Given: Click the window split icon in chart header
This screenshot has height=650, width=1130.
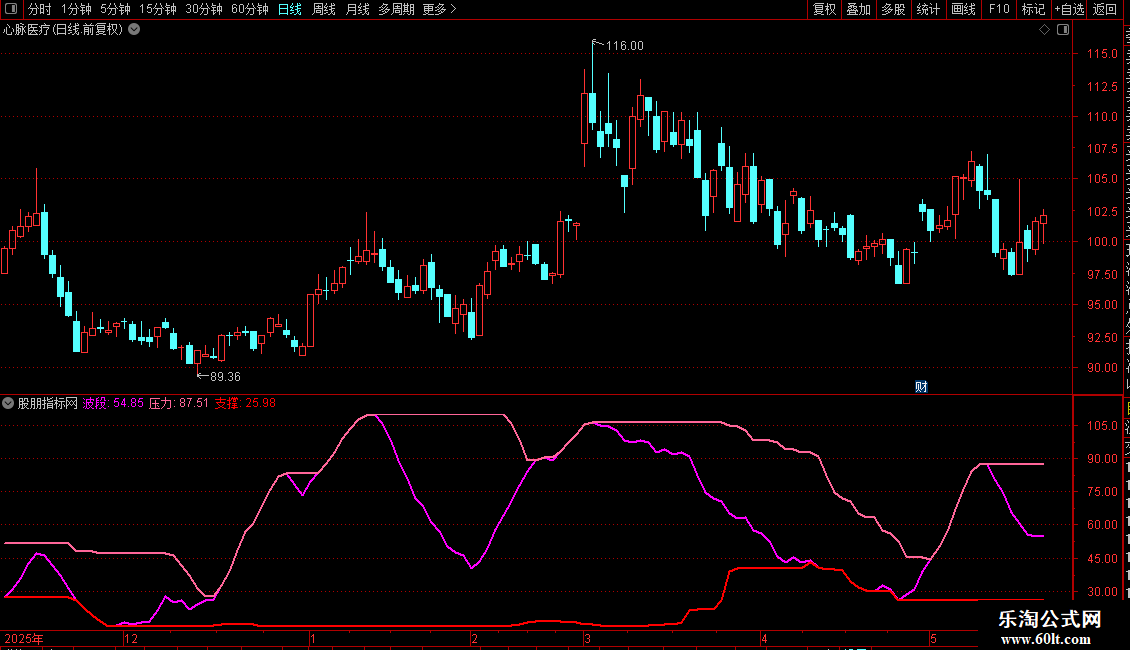Looking at the screenshot, I should point(1063,30).
